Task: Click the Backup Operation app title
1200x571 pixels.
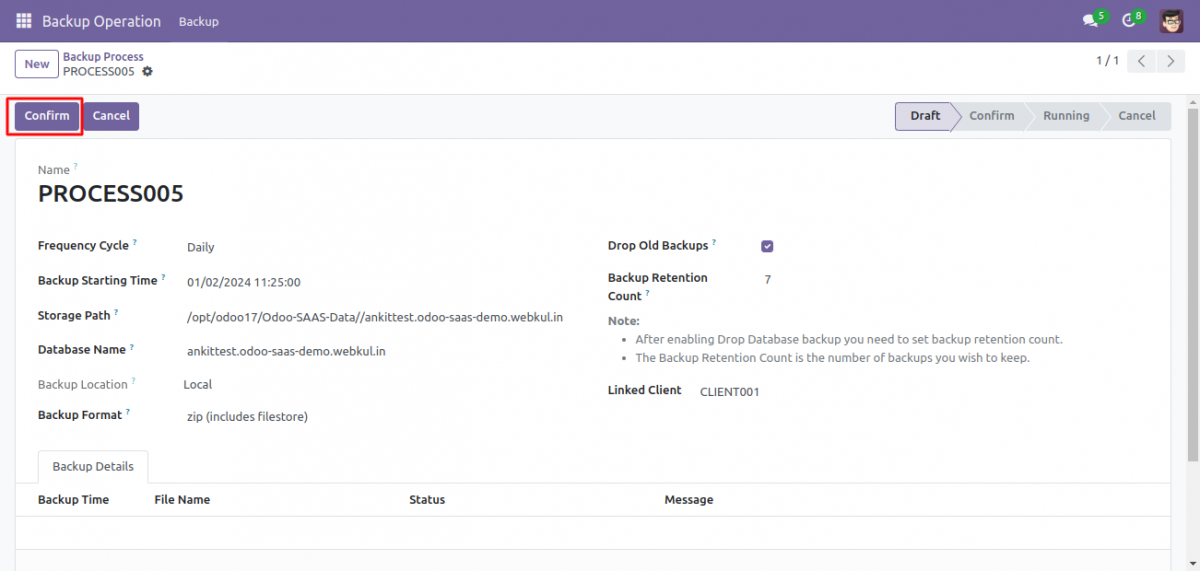Action: [x=101, y=21]
